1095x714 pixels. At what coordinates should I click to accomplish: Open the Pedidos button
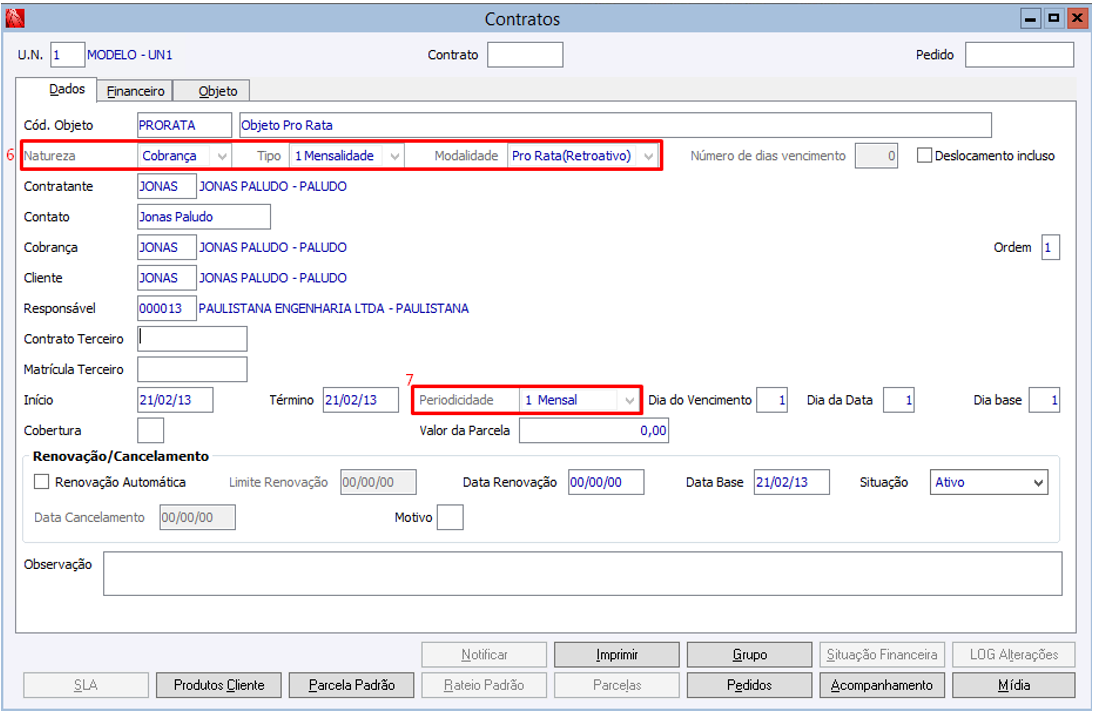tap(749, 685)
